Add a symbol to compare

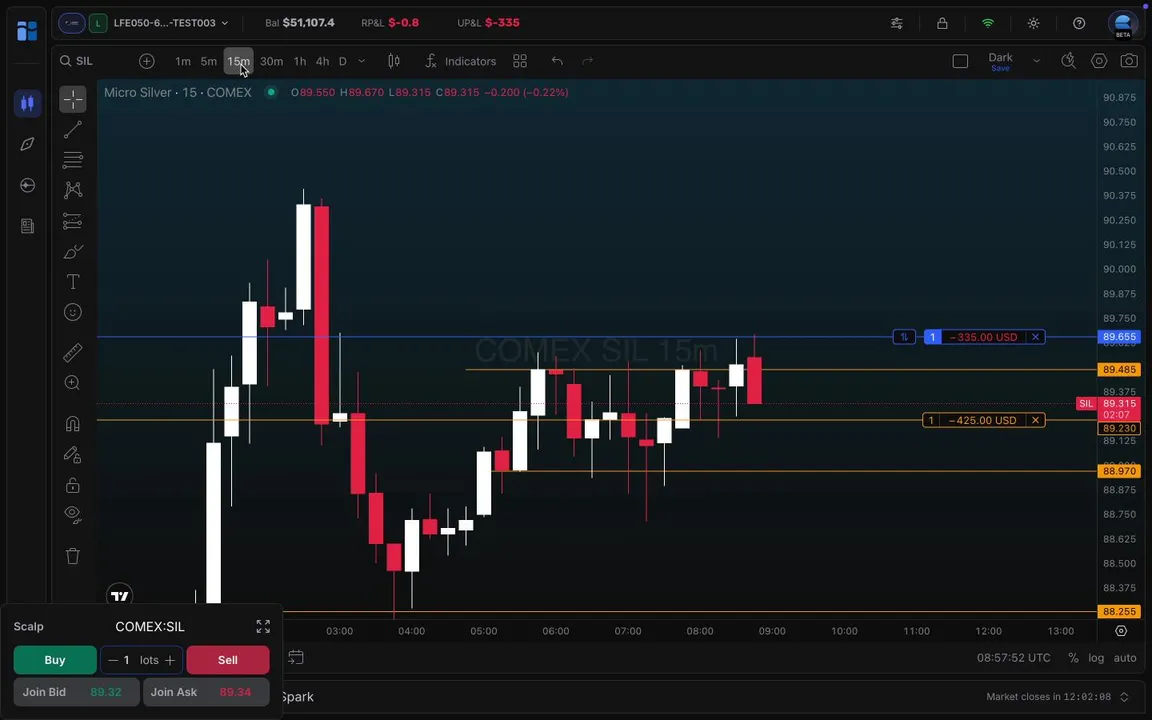point(147,61)
